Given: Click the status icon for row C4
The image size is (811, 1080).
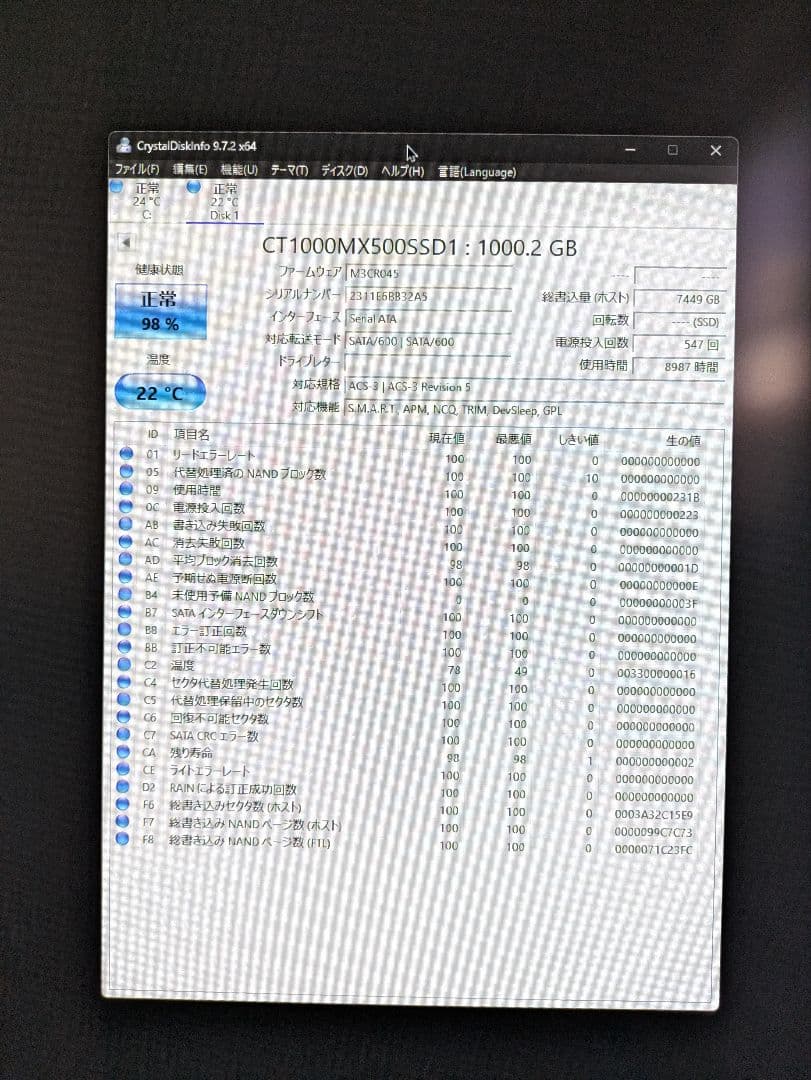Looking at the screenshot, I should [124, 682].
